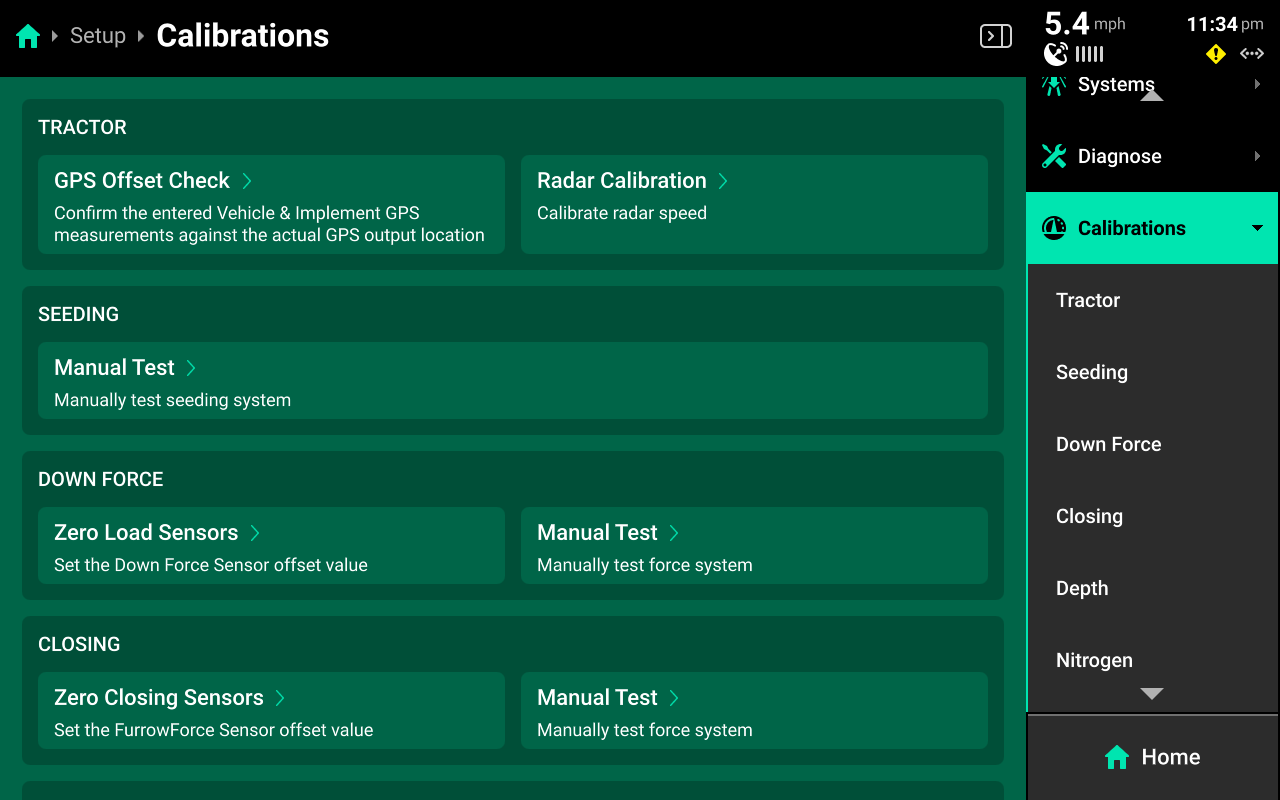Screen dimensions: 1280x800
Task: Click 'Calibrate radar speed' description
Action: pyautogui.click(x=622, y=213)
